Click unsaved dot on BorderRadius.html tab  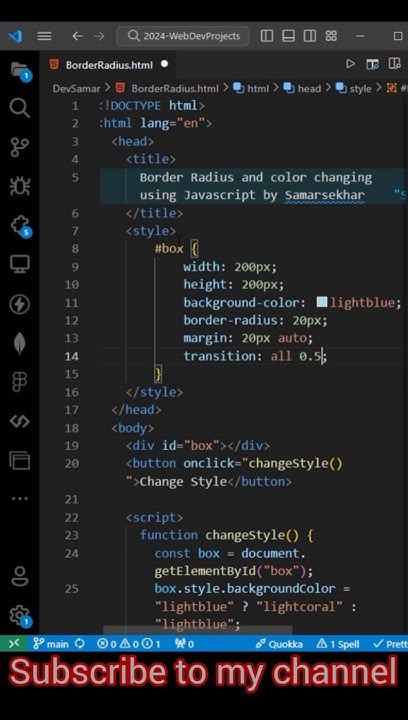tap(164, 64)
